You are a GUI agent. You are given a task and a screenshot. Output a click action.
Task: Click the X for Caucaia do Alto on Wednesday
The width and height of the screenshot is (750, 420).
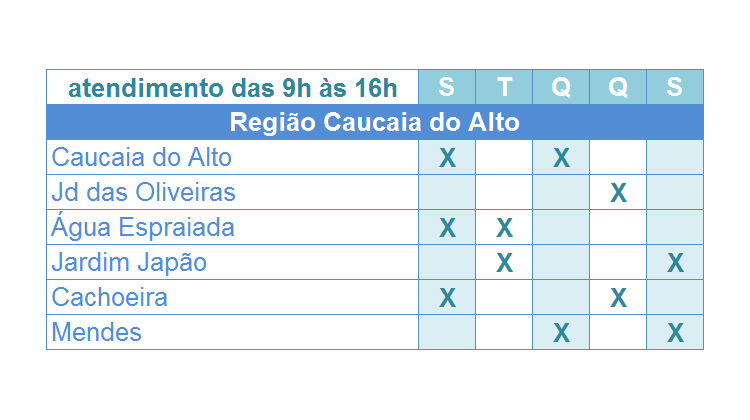coord(562,158)
